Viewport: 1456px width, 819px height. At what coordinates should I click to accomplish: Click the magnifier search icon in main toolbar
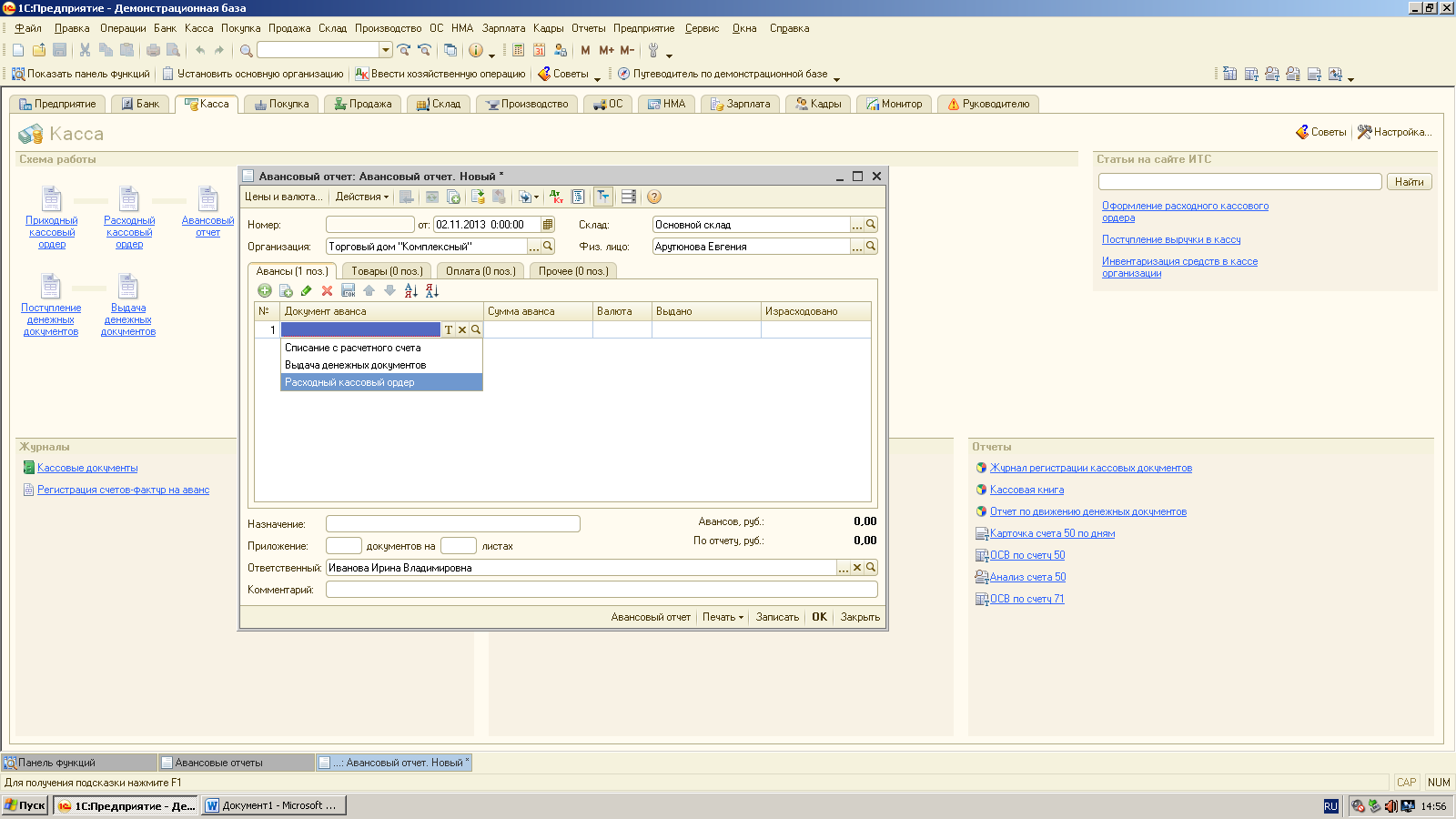(x=246, y=50)
